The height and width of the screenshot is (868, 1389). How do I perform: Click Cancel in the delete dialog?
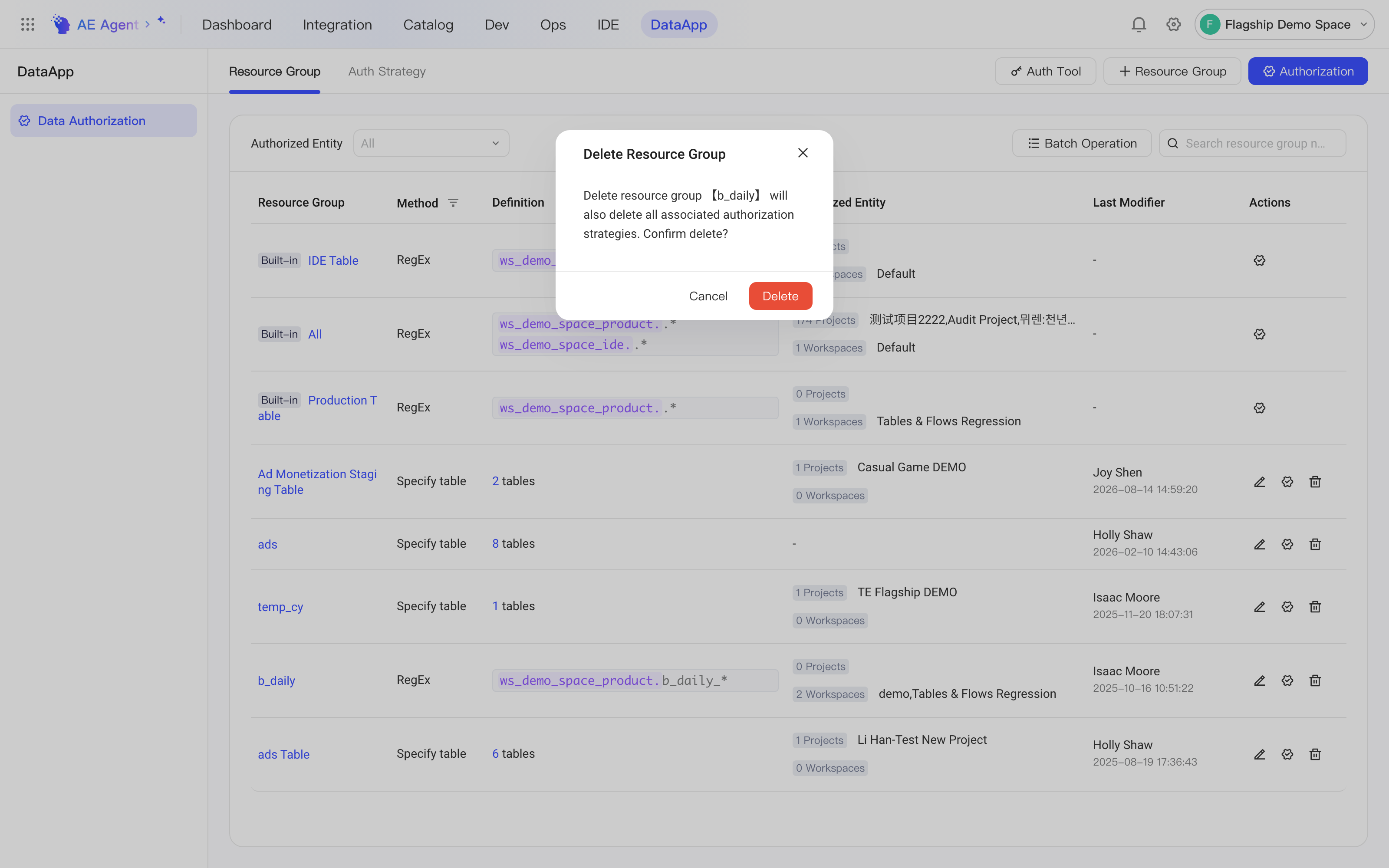[x=708, y=296]
